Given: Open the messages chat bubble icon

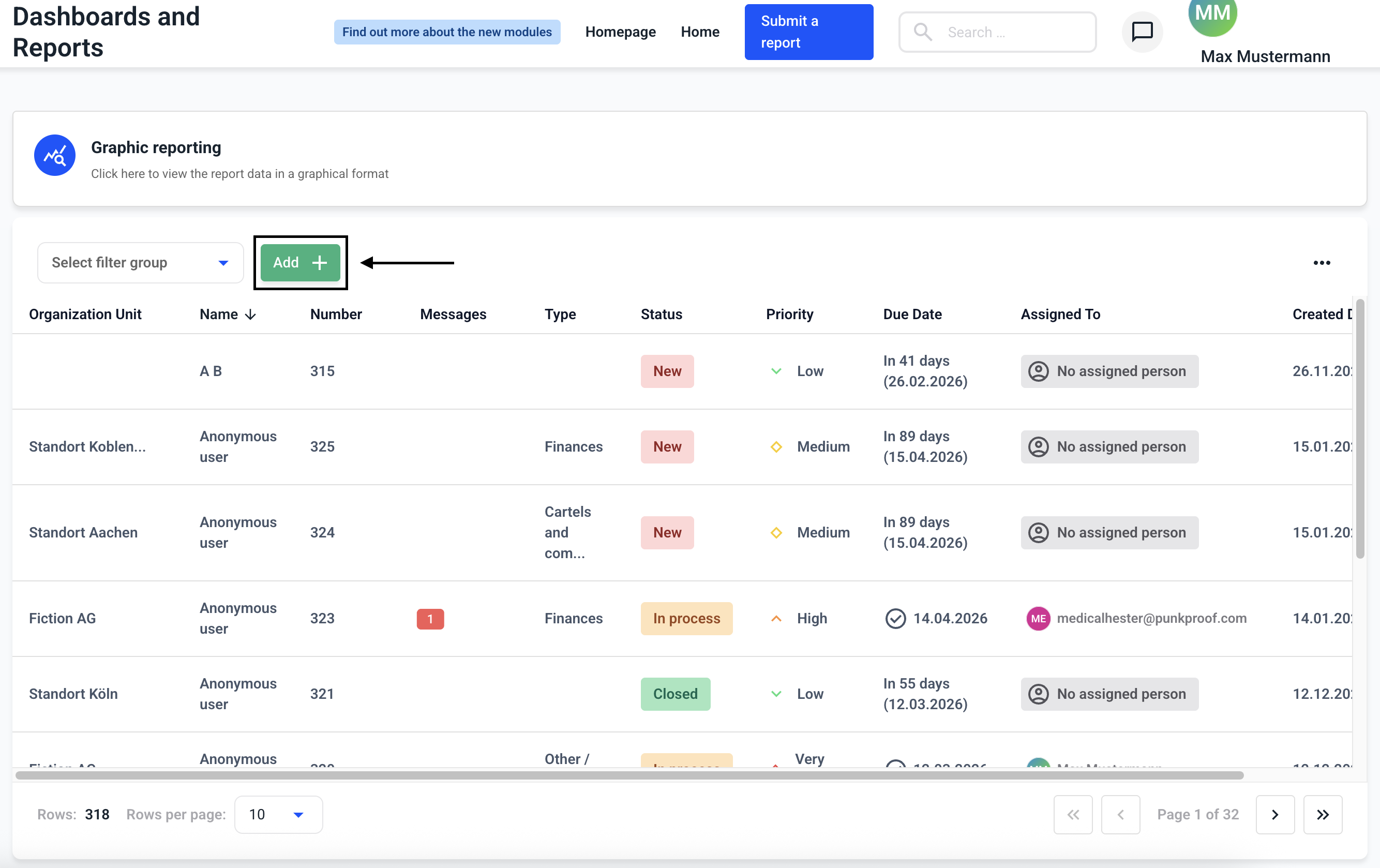Looking at the screenshot, I should pos(1142,32).
